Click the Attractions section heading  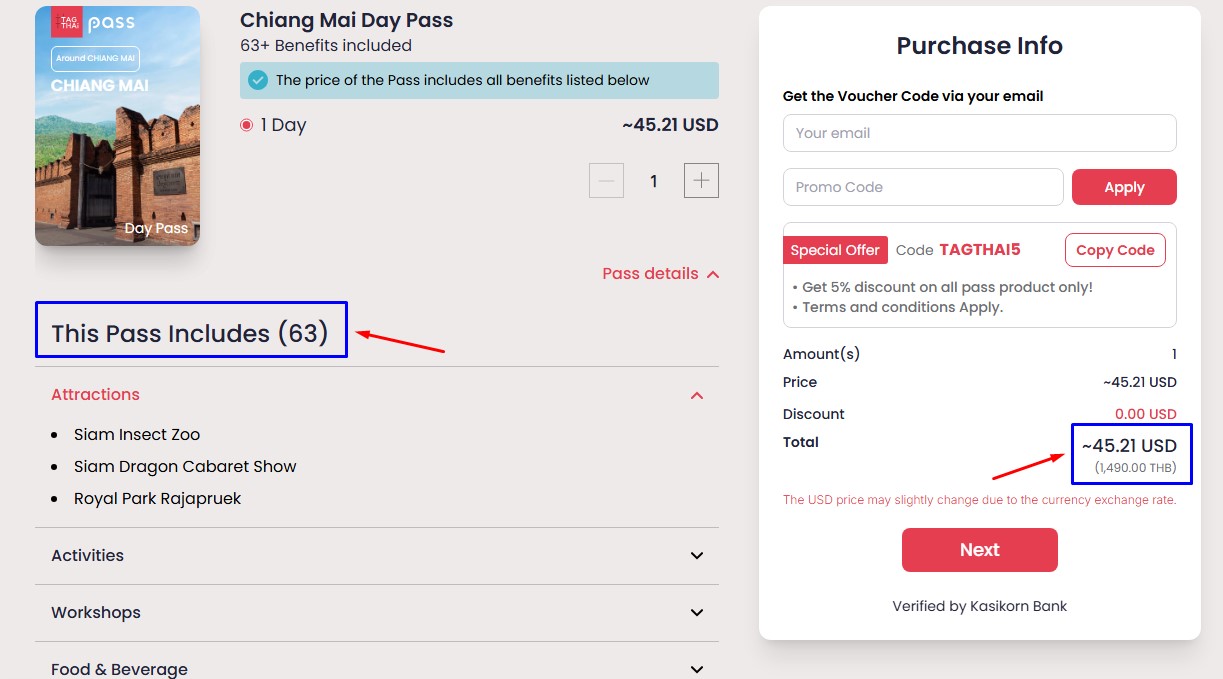point(95,395)
